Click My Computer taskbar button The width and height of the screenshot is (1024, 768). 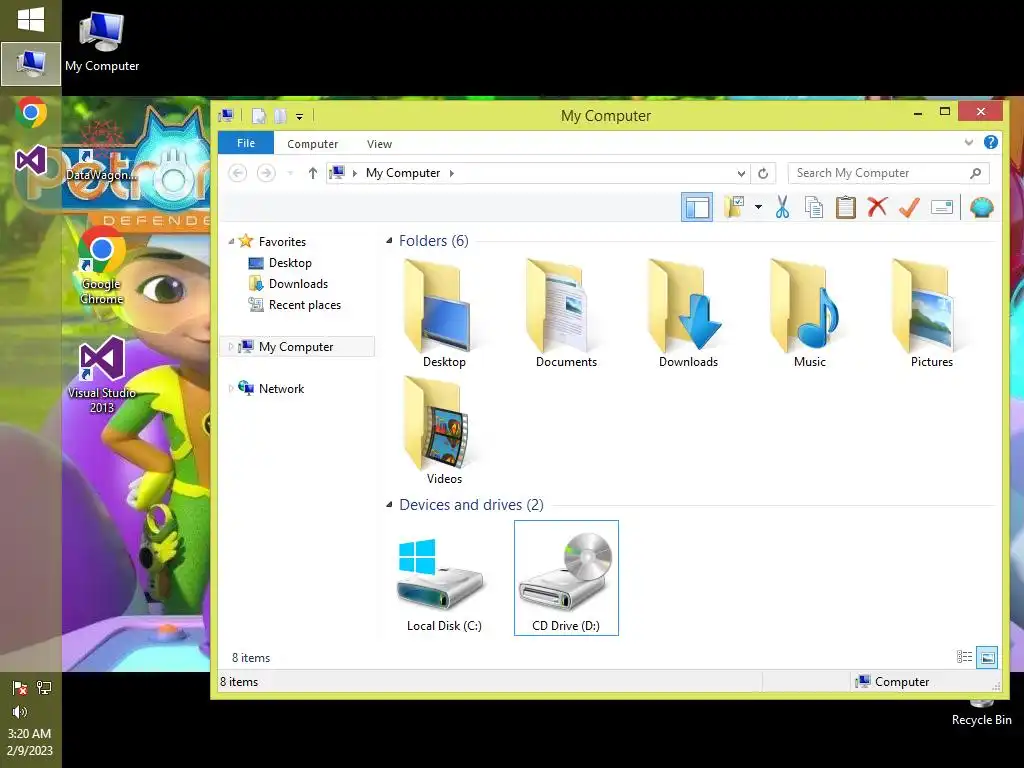[x=31, y=64]
